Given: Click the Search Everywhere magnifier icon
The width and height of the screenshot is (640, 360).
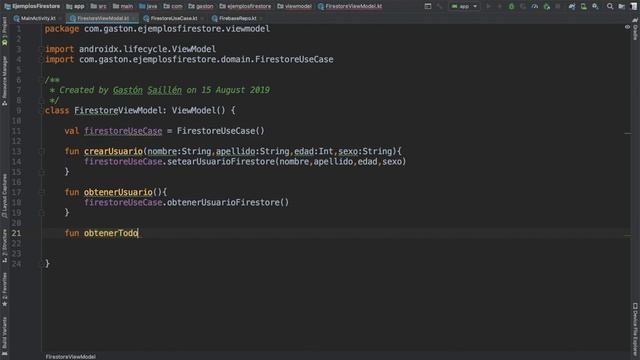Looking at the screenshot, I should (609, 6).
